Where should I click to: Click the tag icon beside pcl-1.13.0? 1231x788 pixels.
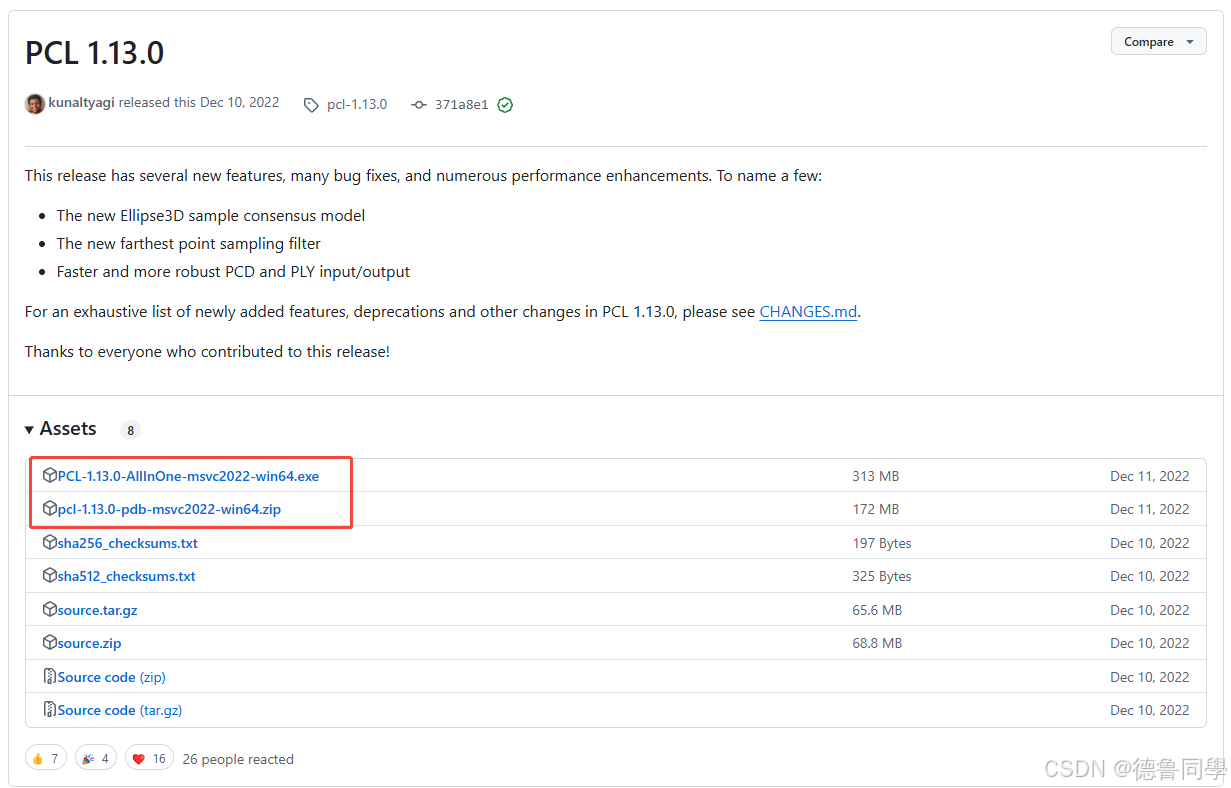click(x=311, y=104)
